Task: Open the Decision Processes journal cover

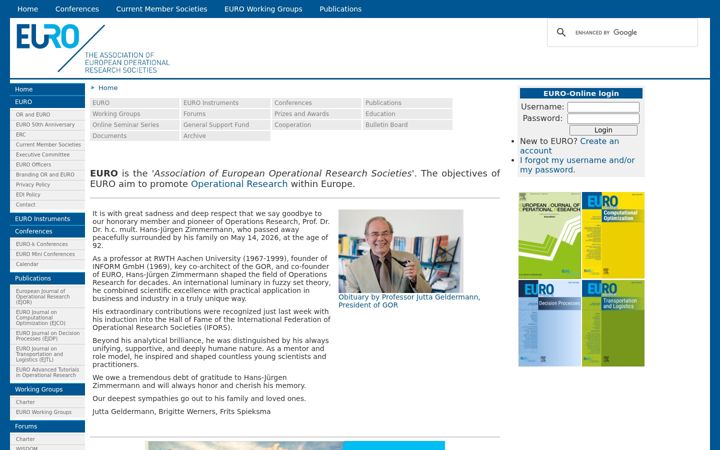Action: point(550,323)
